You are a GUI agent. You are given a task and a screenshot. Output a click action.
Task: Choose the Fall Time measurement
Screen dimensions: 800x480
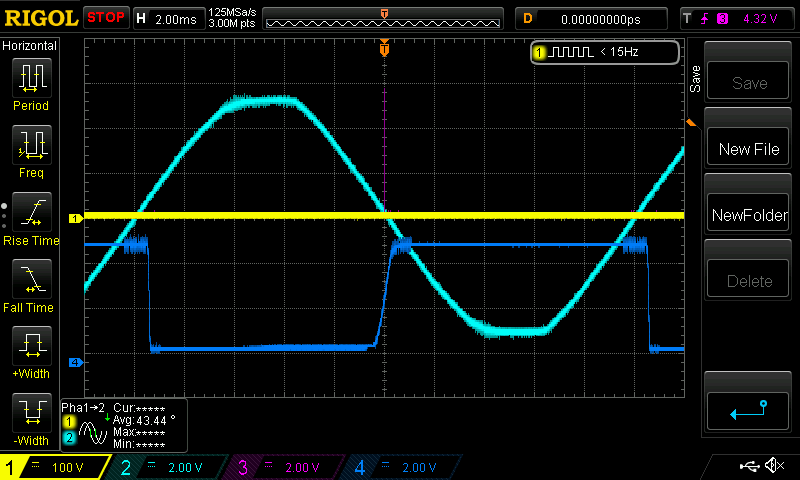pos(31,284)
